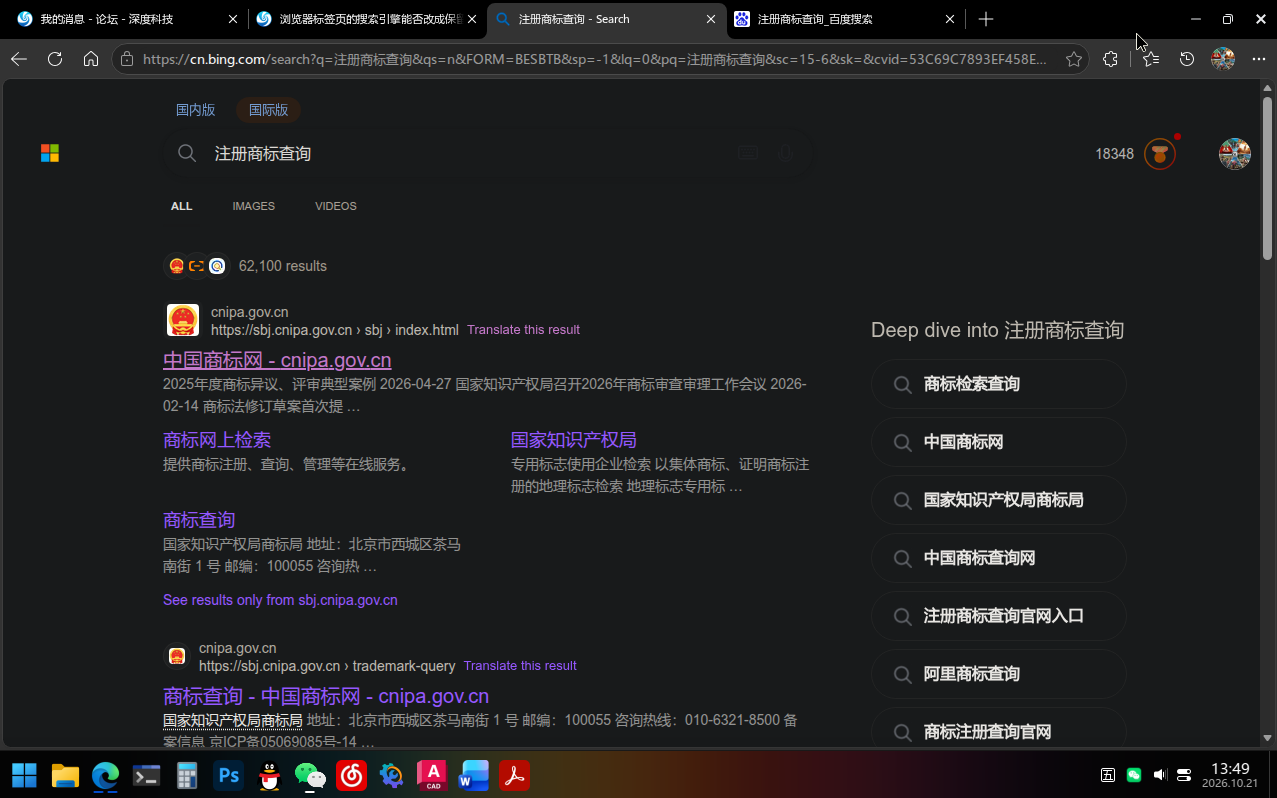Open File Explorer from taskbar
The height and width of the screenshot is (798, 1277).
click(x=65, y=775)
